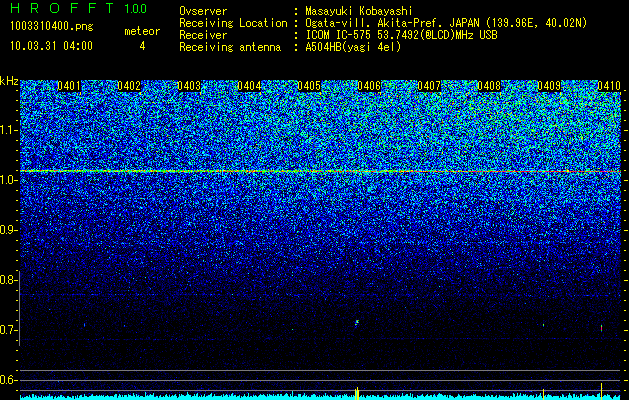Click the A504HB(yagi 4el) antenna text

(x=353, y=47)
